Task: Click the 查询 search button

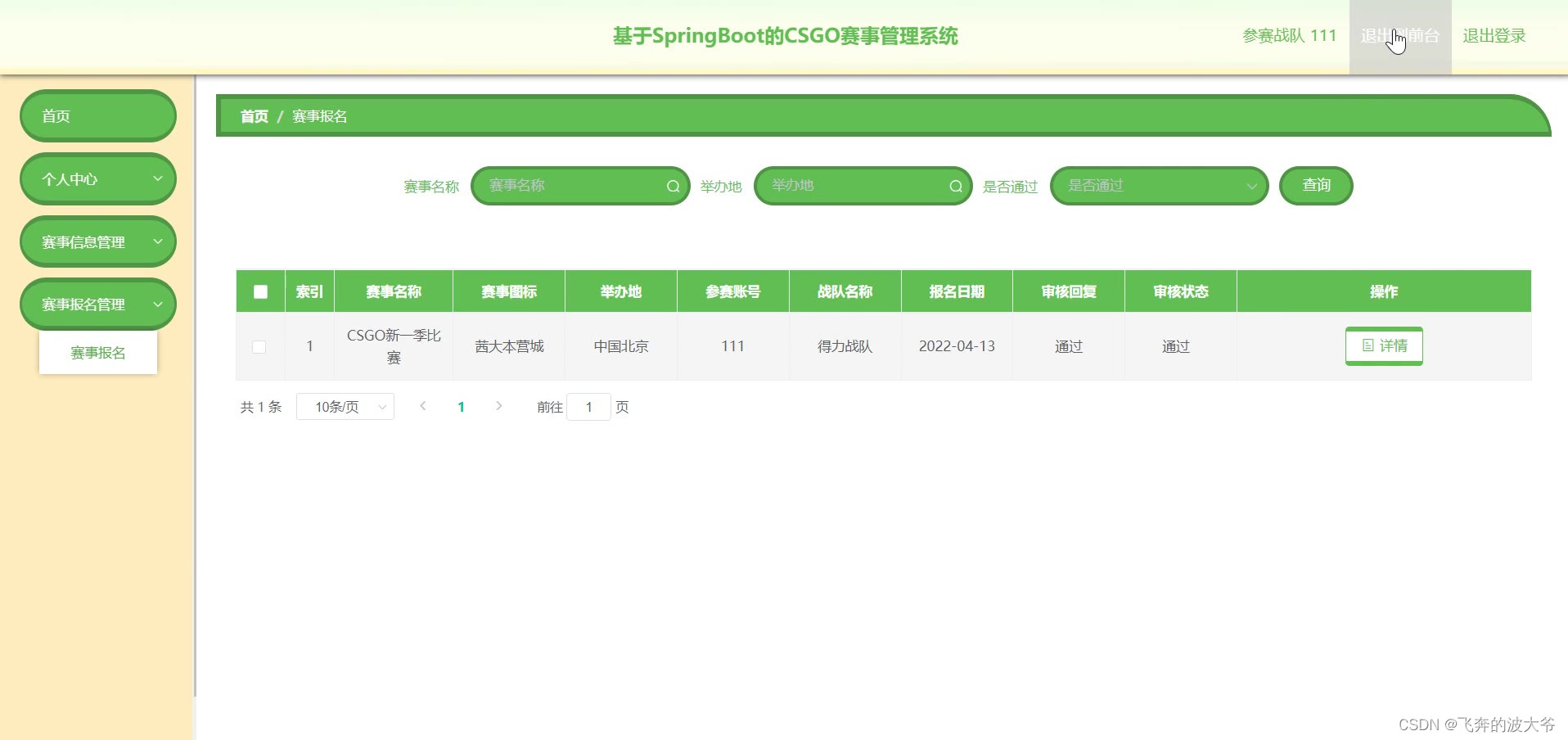Action: click(1315, 186)
